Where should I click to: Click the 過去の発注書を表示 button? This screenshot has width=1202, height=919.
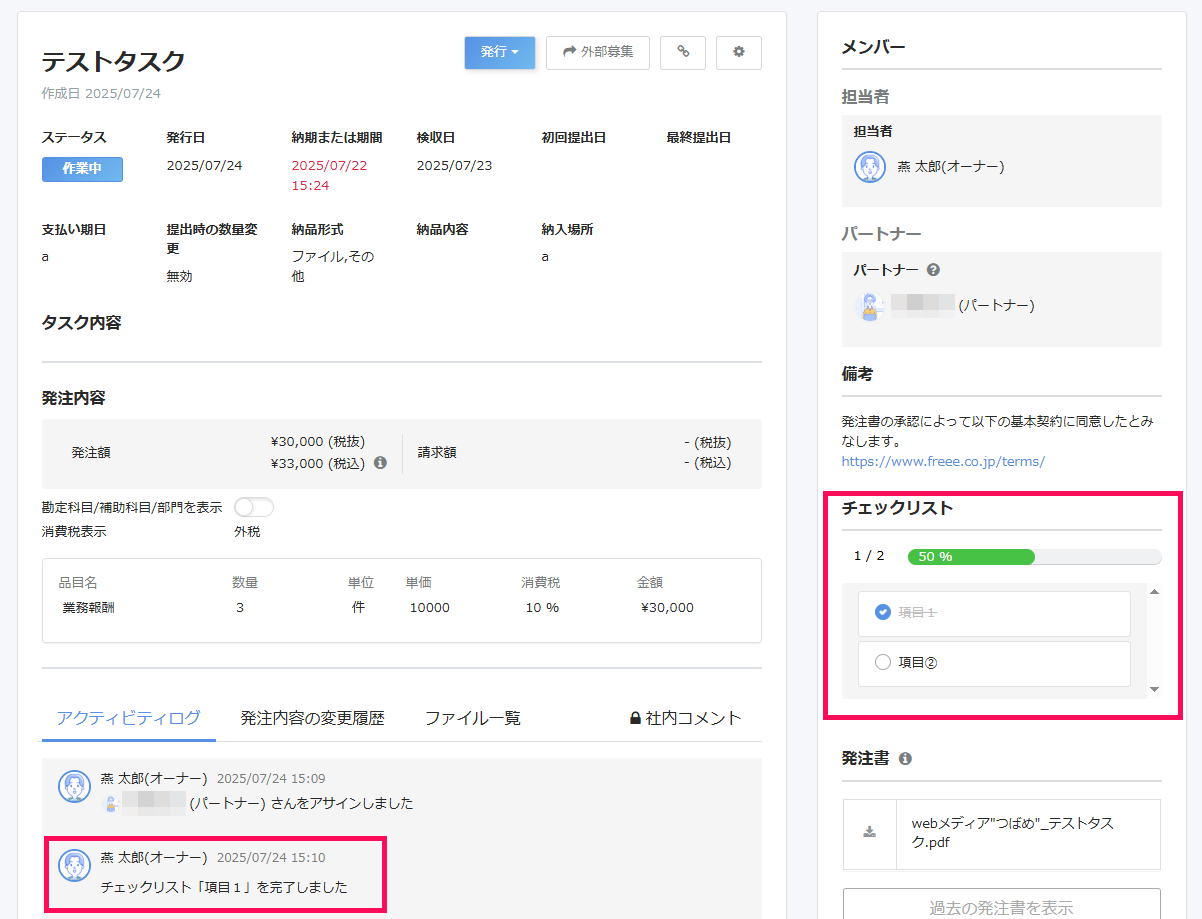point(1002,907)
